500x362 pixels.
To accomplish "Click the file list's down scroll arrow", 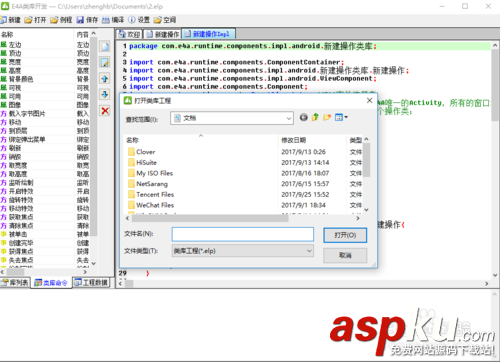I will tap(366, 210).
